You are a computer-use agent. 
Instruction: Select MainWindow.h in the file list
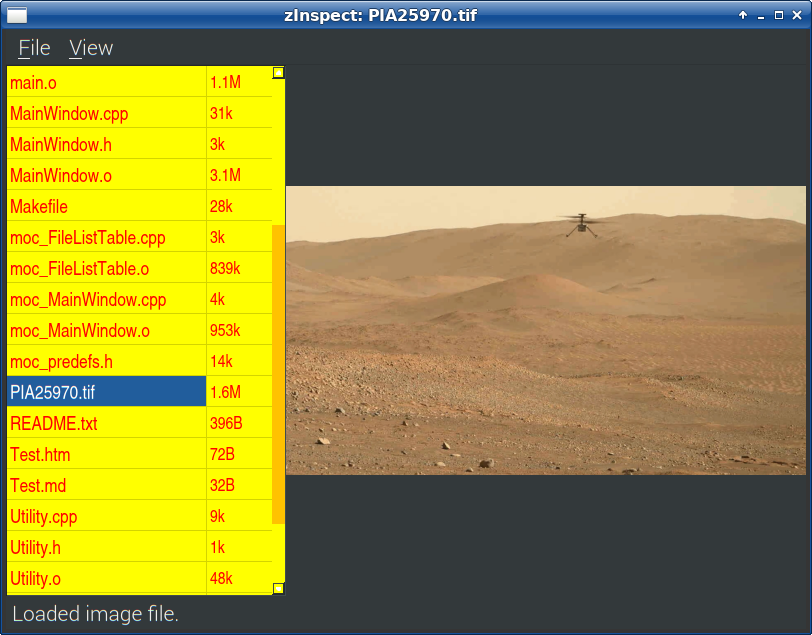tap(107, 144)
